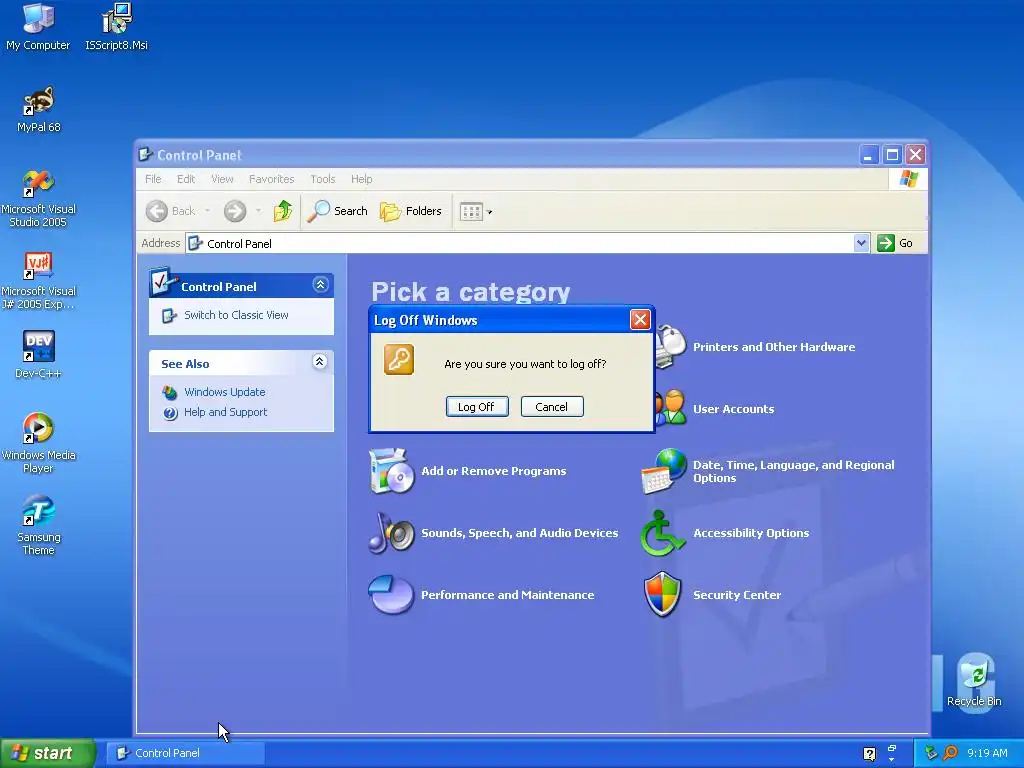Click the safely remove hardware tray icon
The image size is (1024, 768).
[x=931, y=753]
